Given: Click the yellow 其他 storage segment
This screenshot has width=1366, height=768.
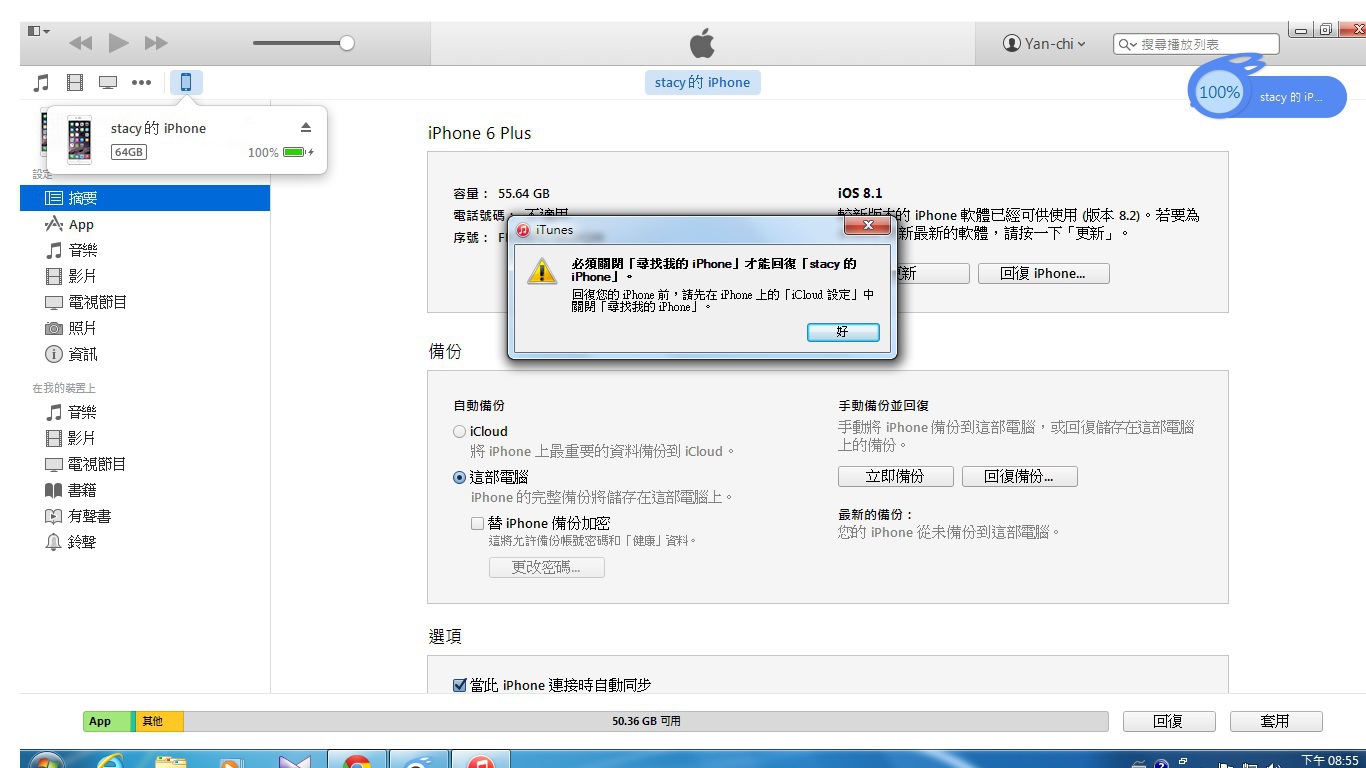Looking at the screenshot, I should (158, 721).
